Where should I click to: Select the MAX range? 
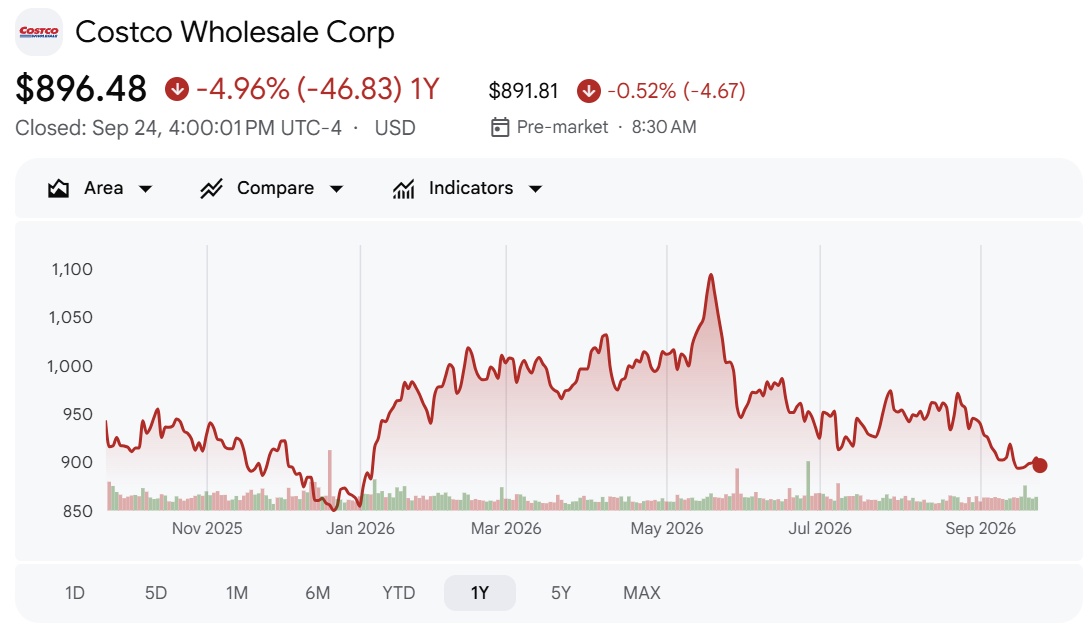pyautogui.click(x=642, y=593)
